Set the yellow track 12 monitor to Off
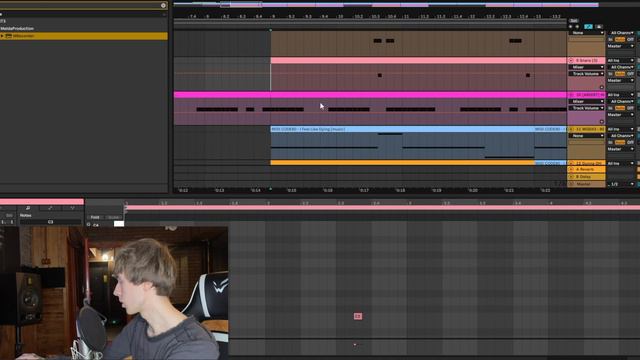 630,142
